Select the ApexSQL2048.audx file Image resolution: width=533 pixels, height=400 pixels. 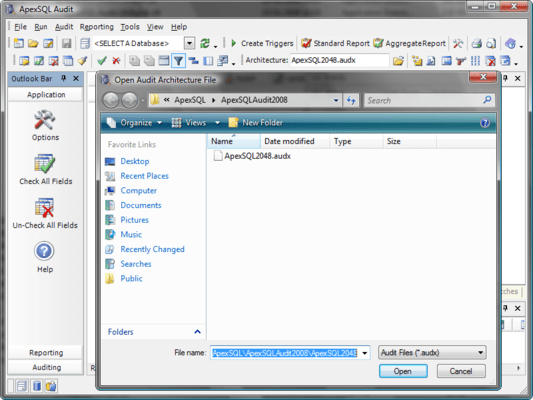[x=252, y=156]
